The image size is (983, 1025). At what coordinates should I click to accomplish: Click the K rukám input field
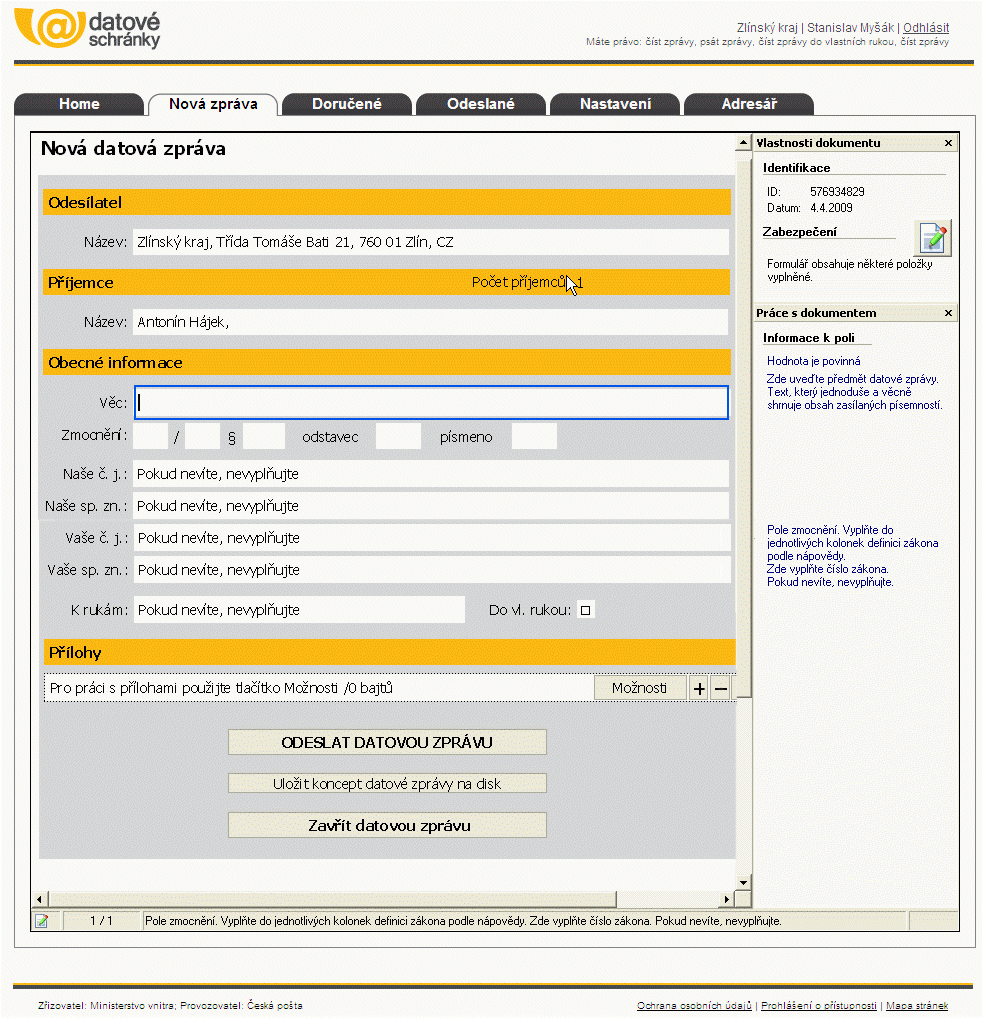pyautogui.click(x=299, y=610)
